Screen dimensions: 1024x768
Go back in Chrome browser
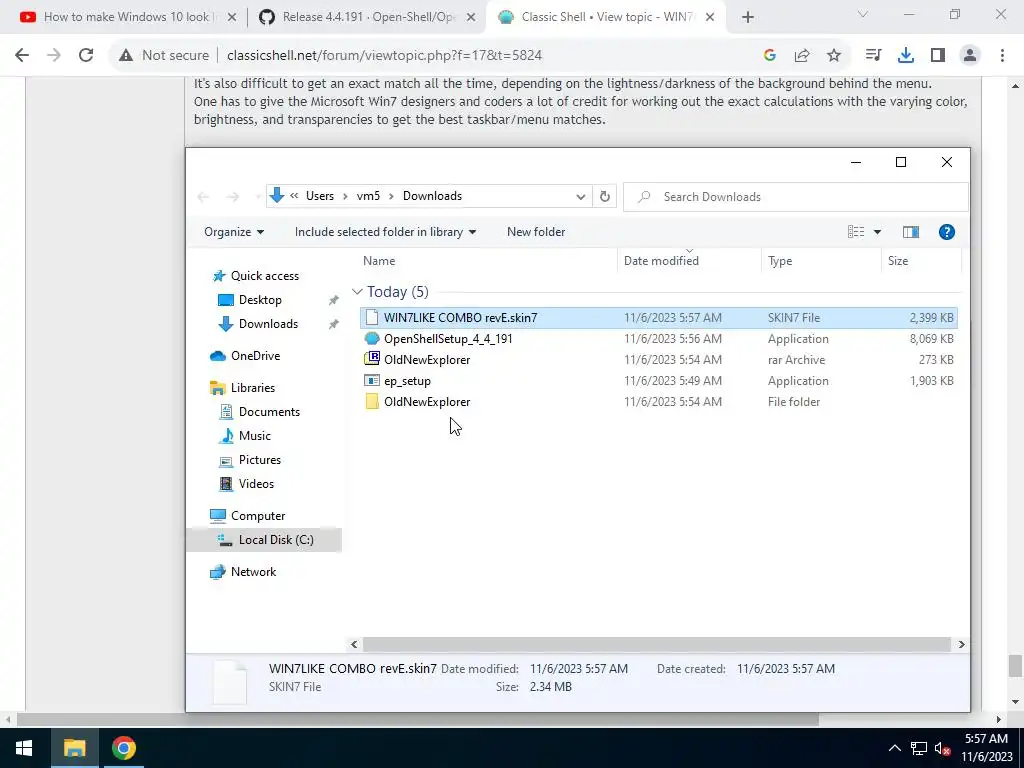coord(22,56)
